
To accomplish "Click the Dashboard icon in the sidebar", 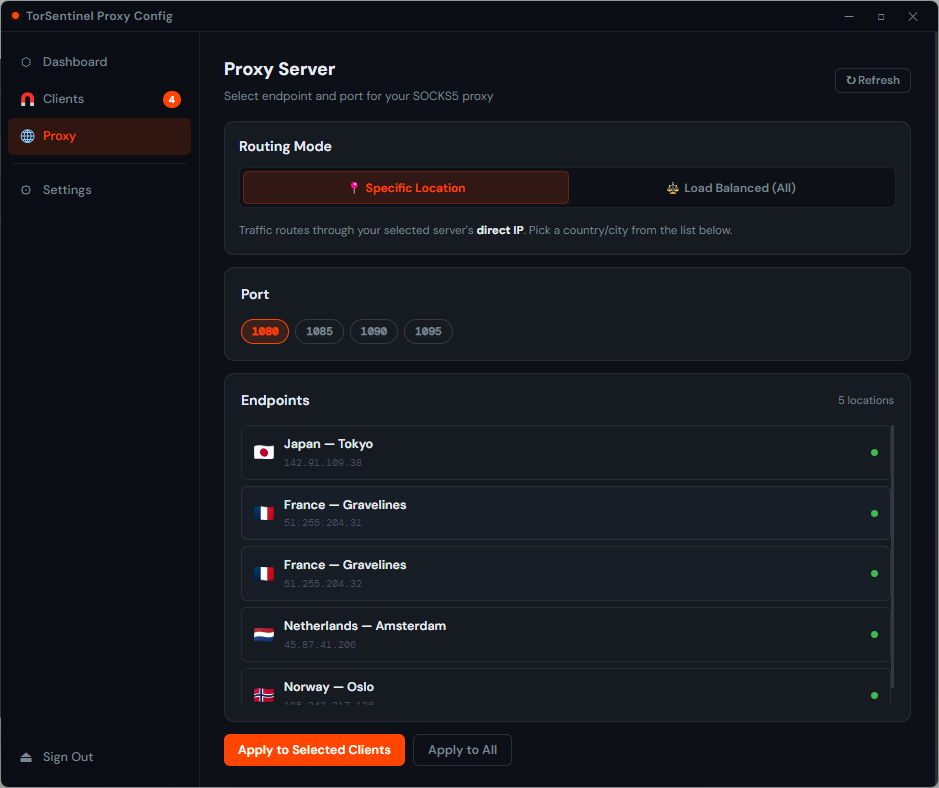I will (28, 61).
